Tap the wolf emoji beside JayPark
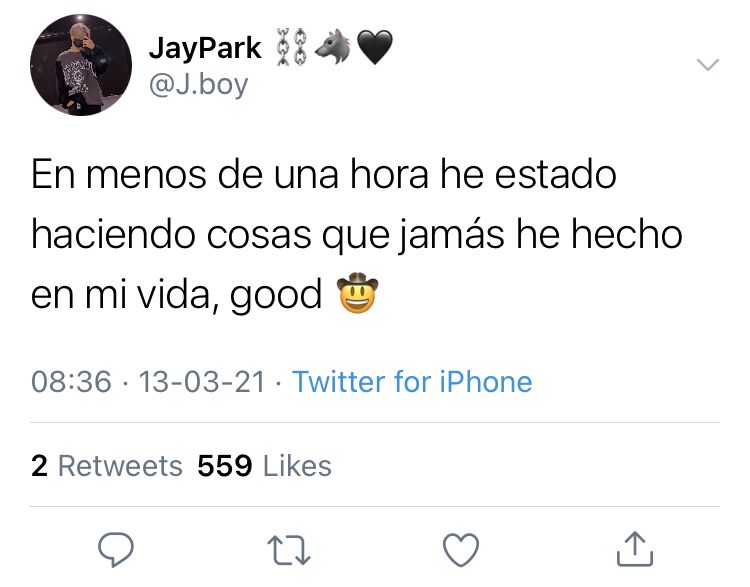The image size is (750, 587). click(333, 46)
